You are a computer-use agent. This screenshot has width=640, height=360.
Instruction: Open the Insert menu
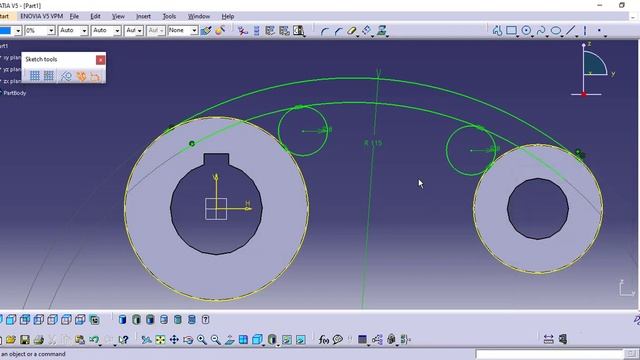[x=143, y=16]
